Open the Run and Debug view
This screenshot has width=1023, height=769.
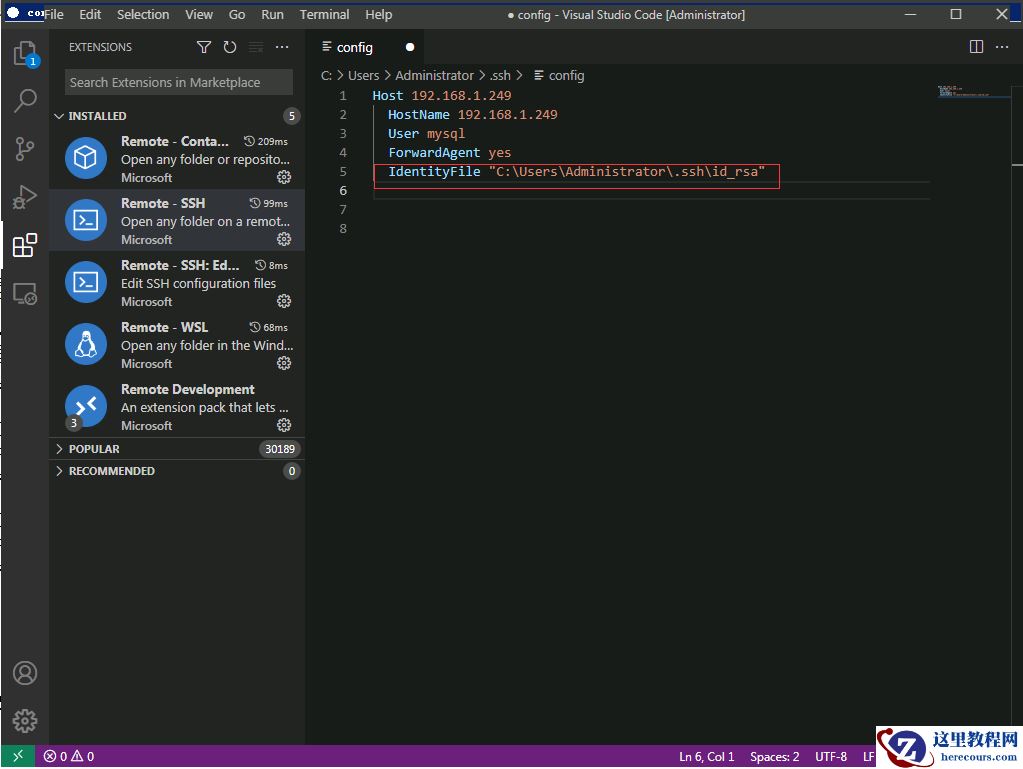[25, 197]
